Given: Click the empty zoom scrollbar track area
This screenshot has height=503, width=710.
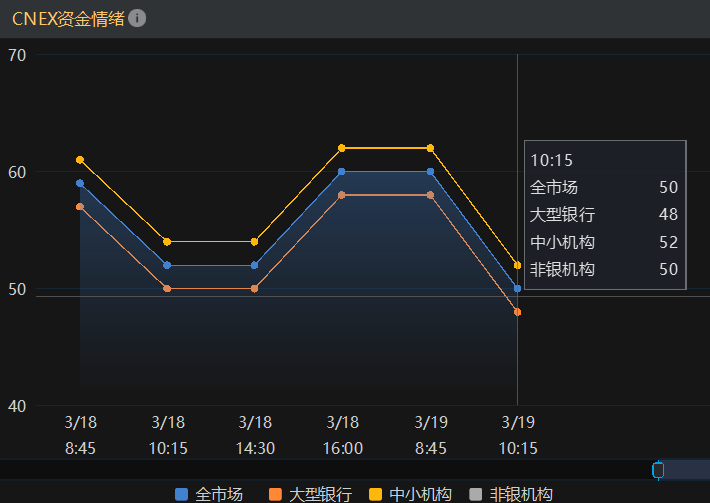Looking at the screenshot, I should (x=330, y=469).
